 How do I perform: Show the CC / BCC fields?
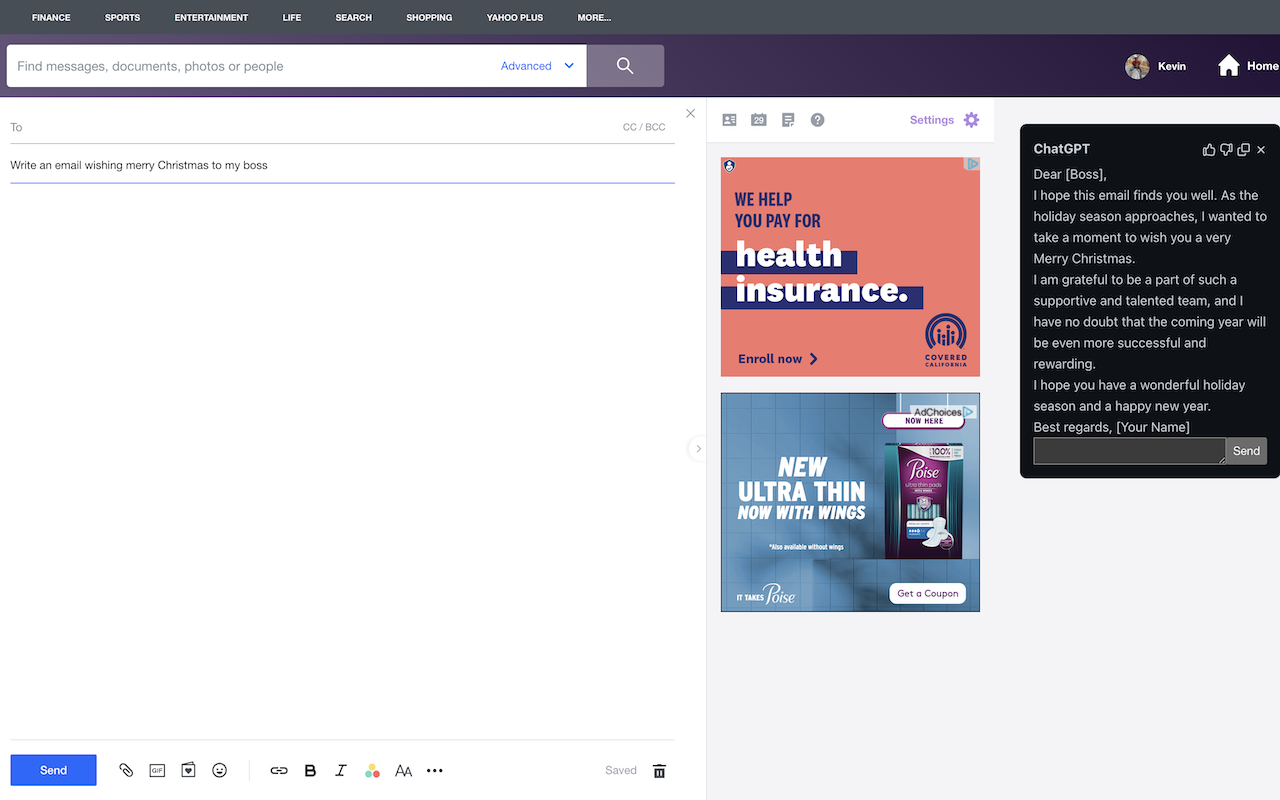pyautogui.click(x=644, y=127)
